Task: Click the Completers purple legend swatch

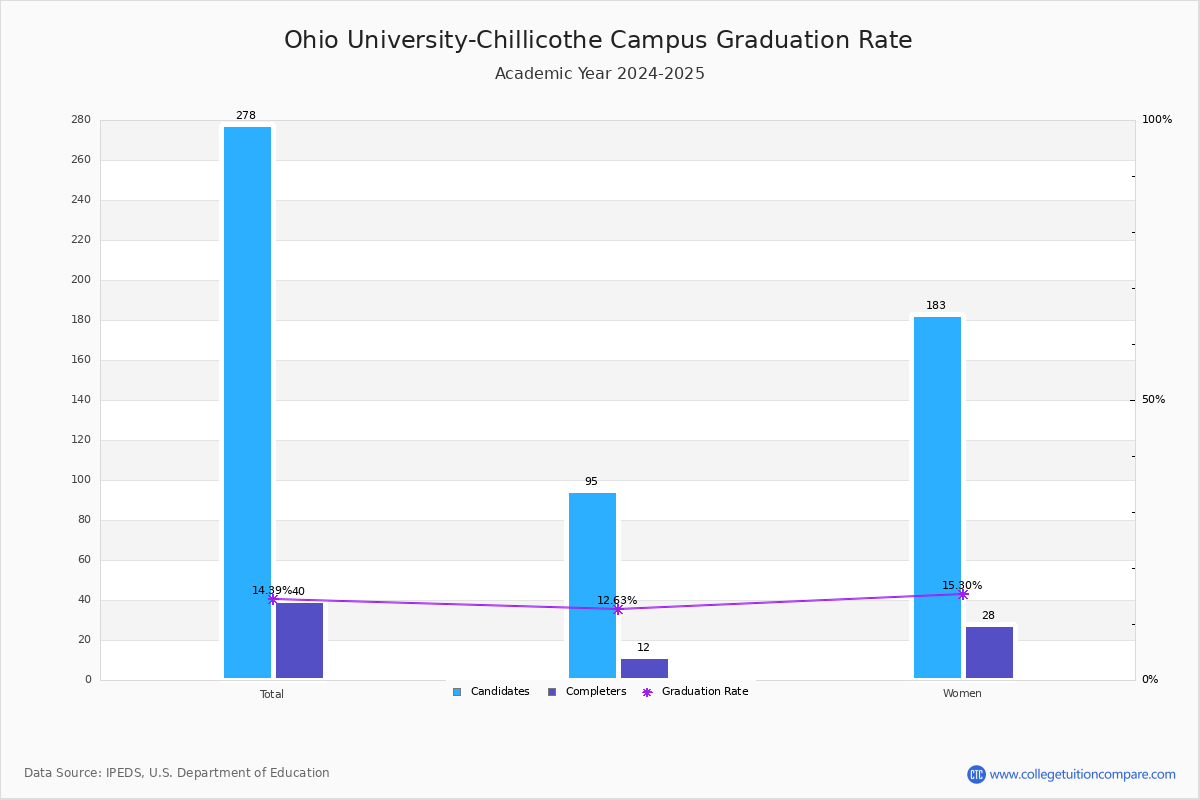Action: (552, 692)
